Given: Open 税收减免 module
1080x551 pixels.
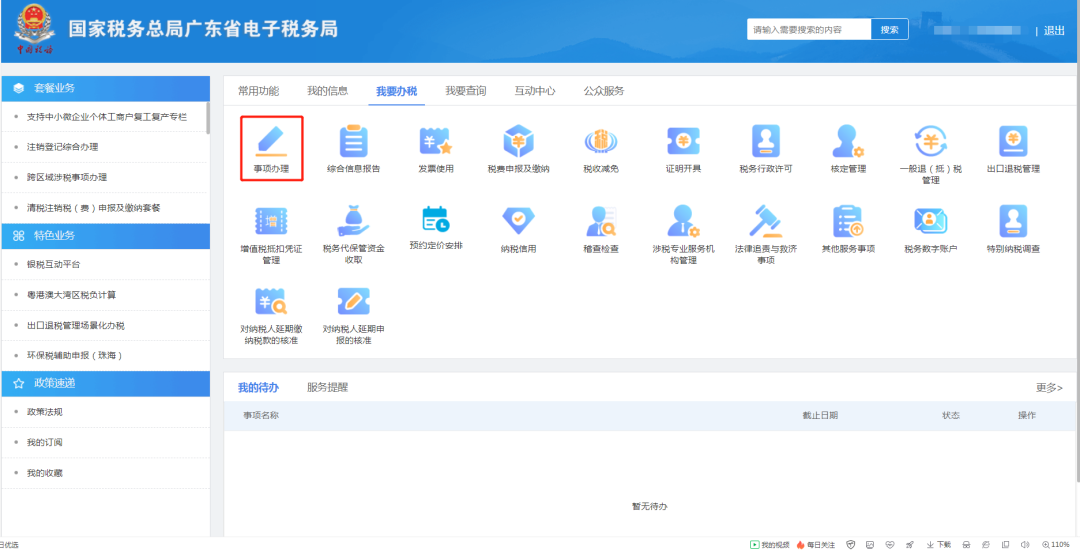Looking at the screenshot, I should 601,149.
